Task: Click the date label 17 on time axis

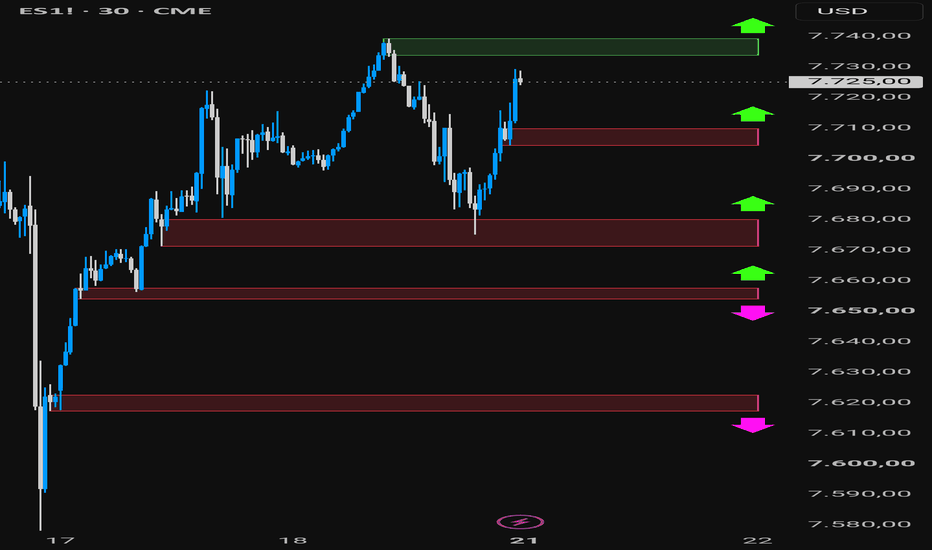Action: click(60, 540)
